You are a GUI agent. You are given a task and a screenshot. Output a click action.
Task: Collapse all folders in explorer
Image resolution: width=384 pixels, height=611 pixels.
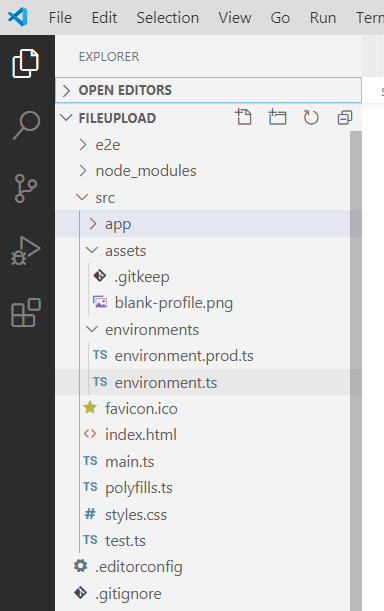pyautogui.click(x=345, y=118)
